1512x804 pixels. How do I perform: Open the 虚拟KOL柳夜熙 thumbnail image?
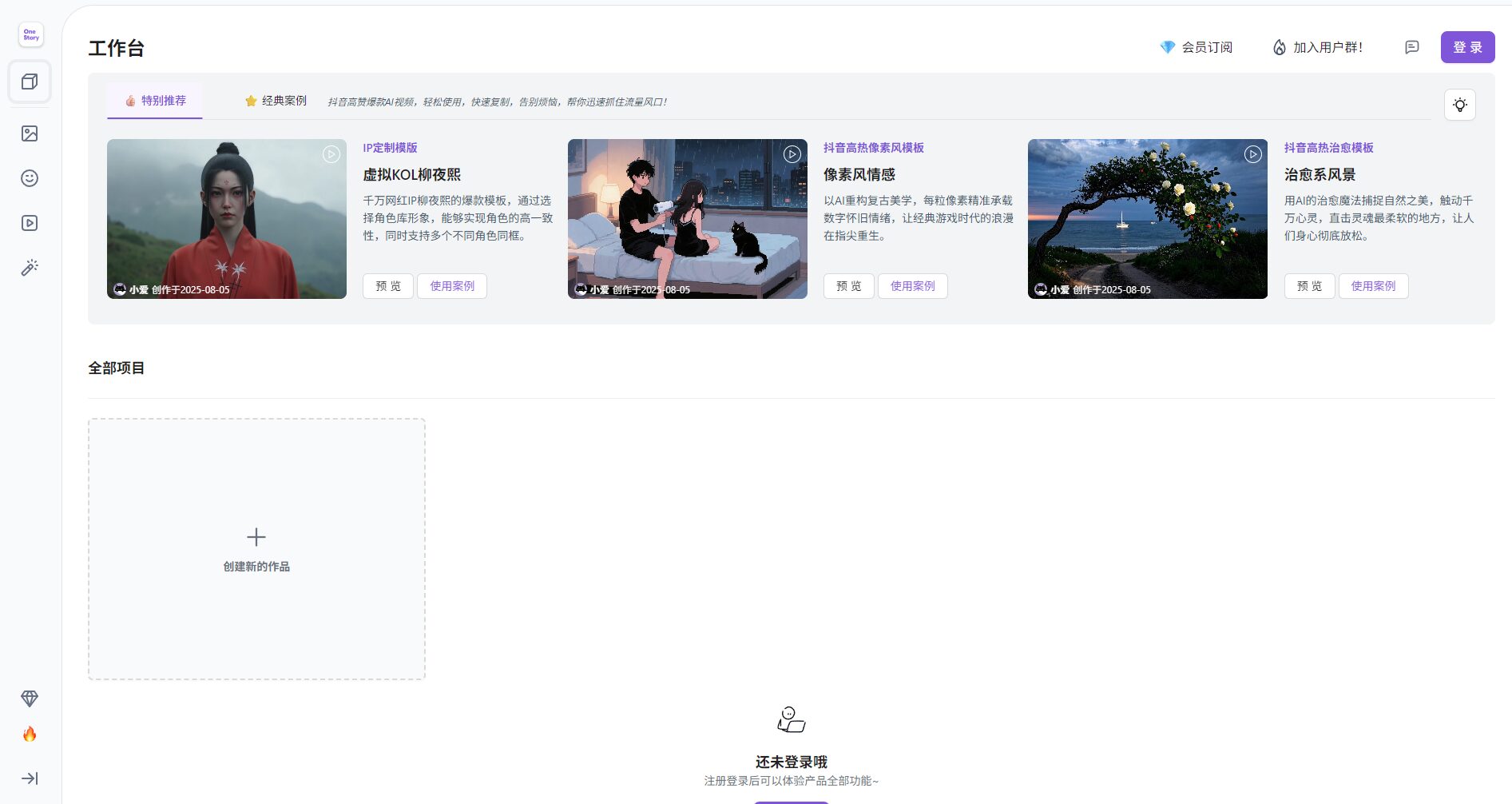point(227,219)
